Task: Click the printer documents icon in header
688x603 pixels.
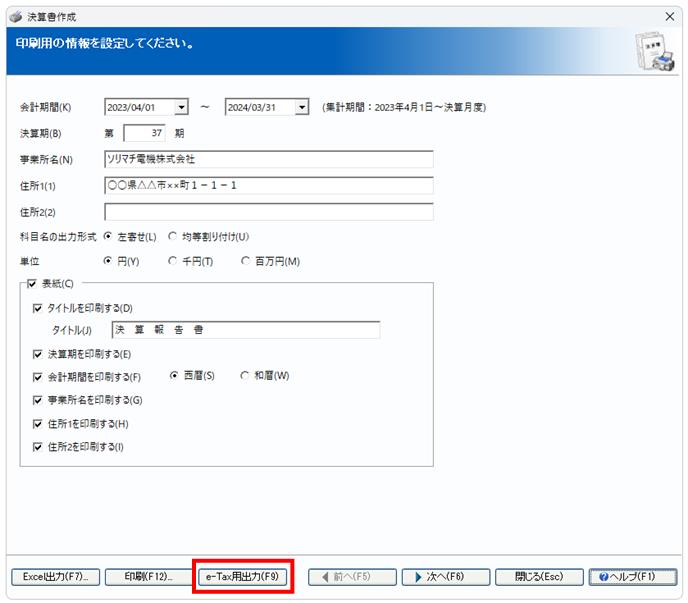Action: [x=655, y=51]
